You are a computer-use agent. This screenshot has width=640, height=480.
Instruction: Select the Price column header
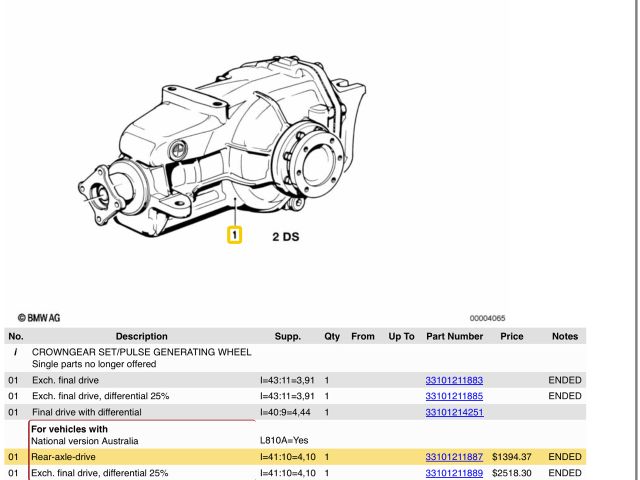512,337
